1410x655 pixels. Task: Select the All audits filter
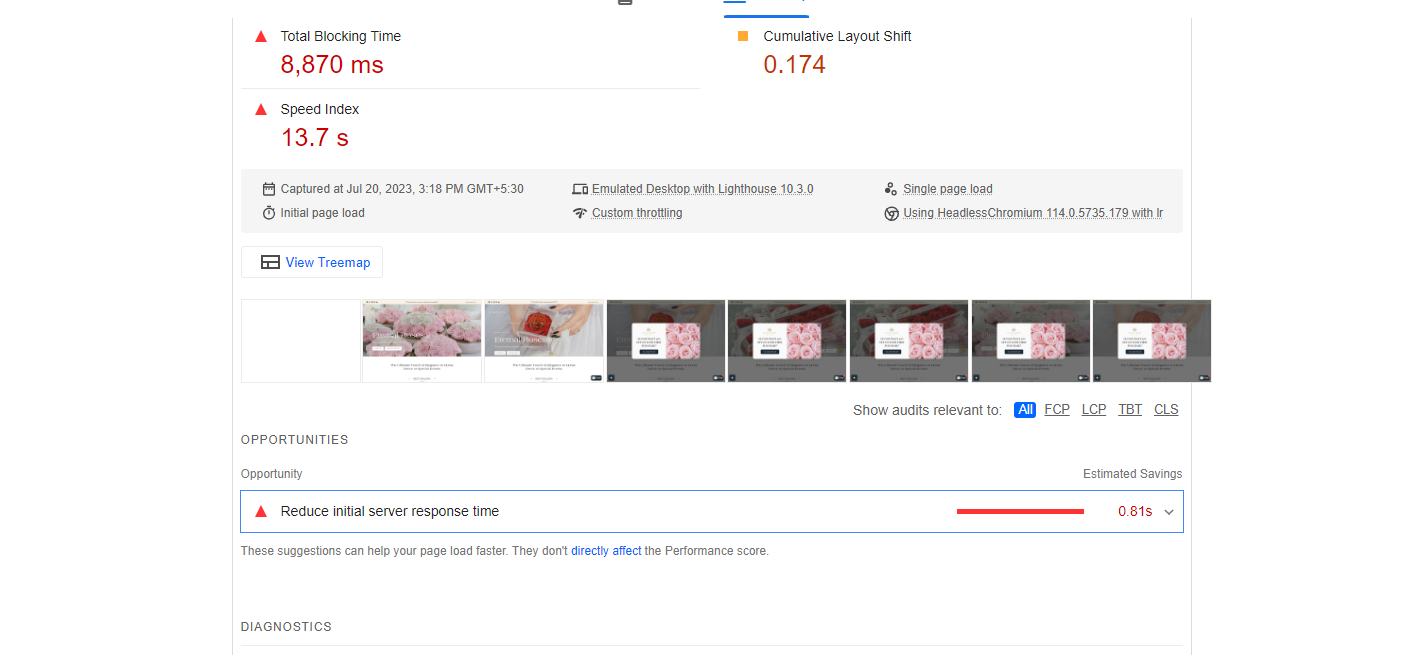[x=1025, y=410]
